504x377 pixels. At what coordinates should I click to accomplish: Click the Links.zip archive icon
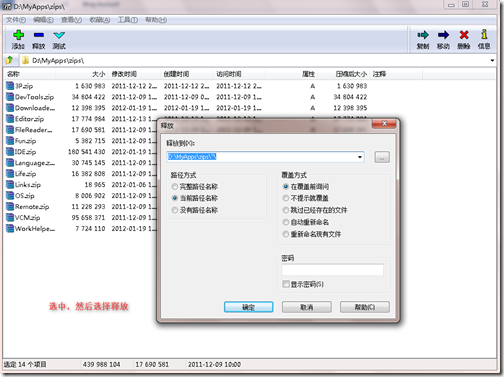pyautogui.click(x=10, y=185)
